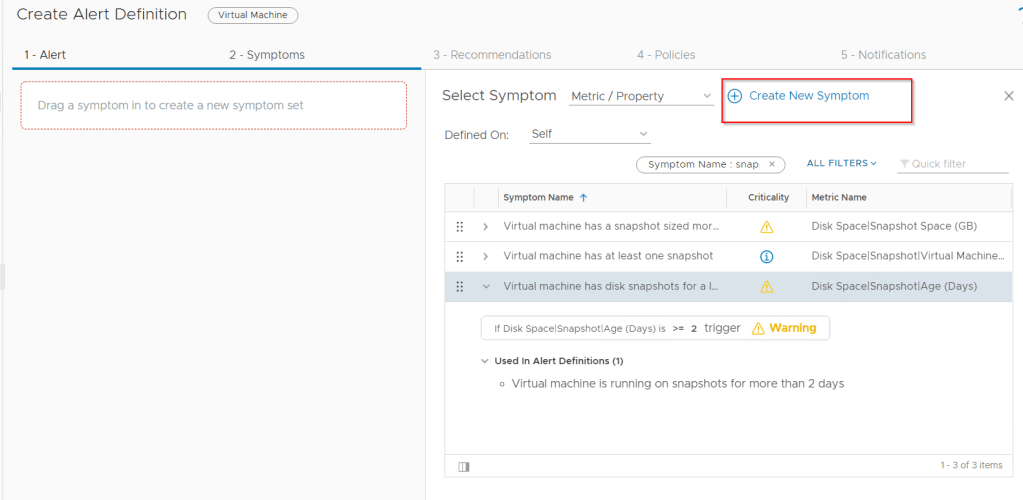Go to the 5 - Notifications tab

click(x=882, y=55)
